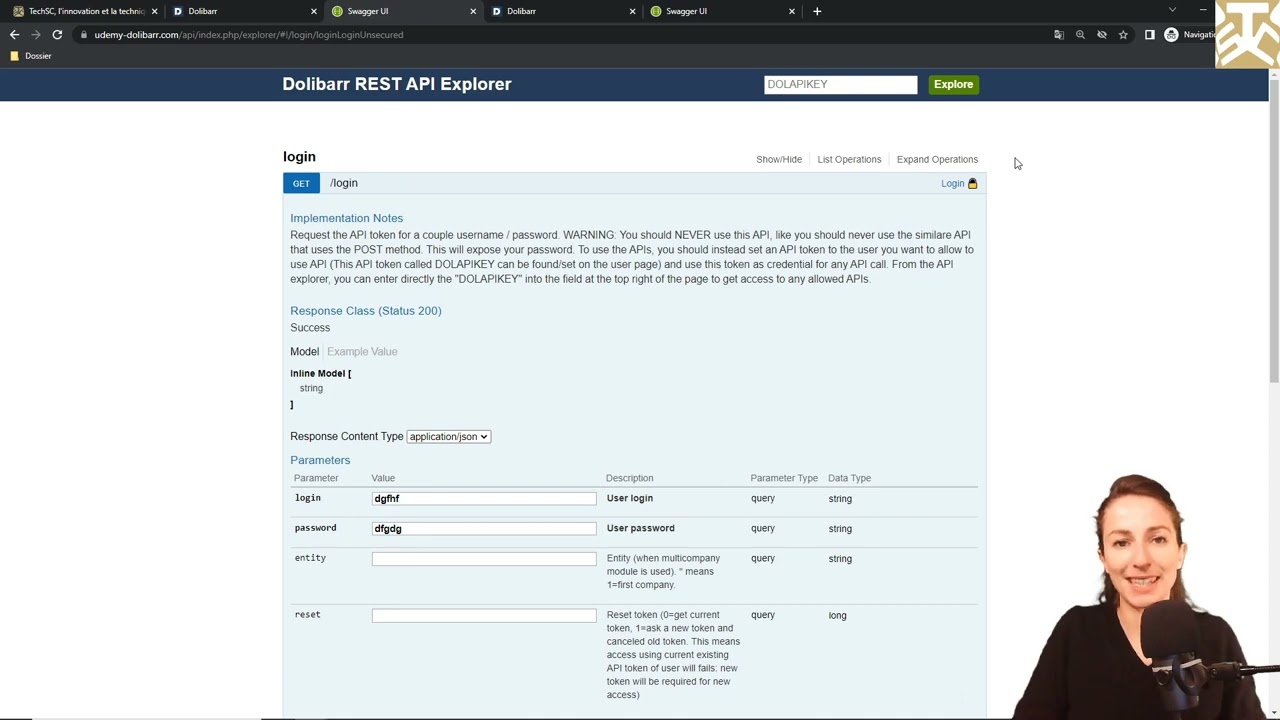Screen dimensions: 1280x720
Task: Click the reset parameter value field
Action: click(484, 615)
